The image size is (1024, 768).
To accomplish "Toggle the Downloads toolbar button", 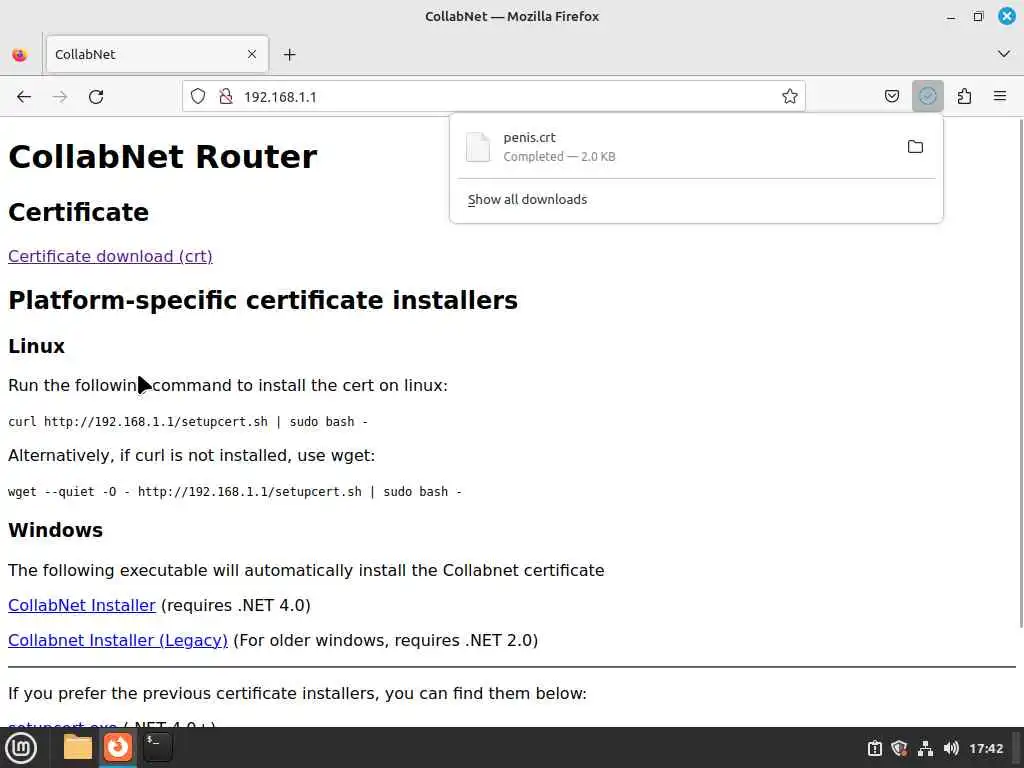I will coord(927,97).
